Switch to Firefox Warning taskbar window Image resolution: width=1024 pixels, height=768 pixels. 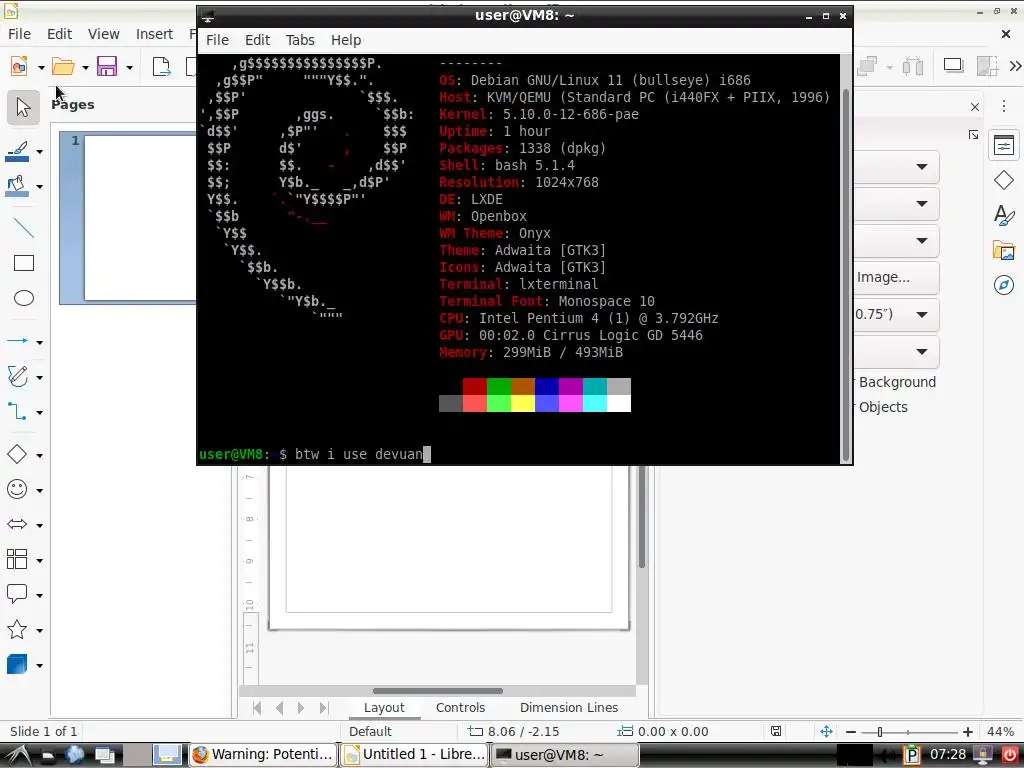263,754
